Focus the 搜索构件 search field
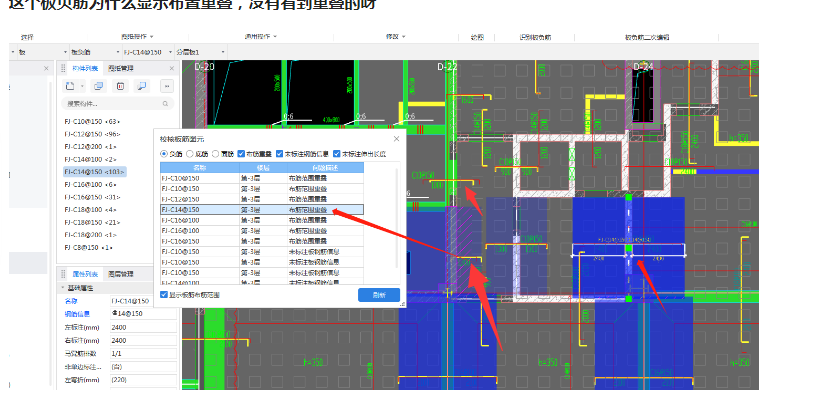Viewport: 820px width, 396px height. (x=118, y=104)
